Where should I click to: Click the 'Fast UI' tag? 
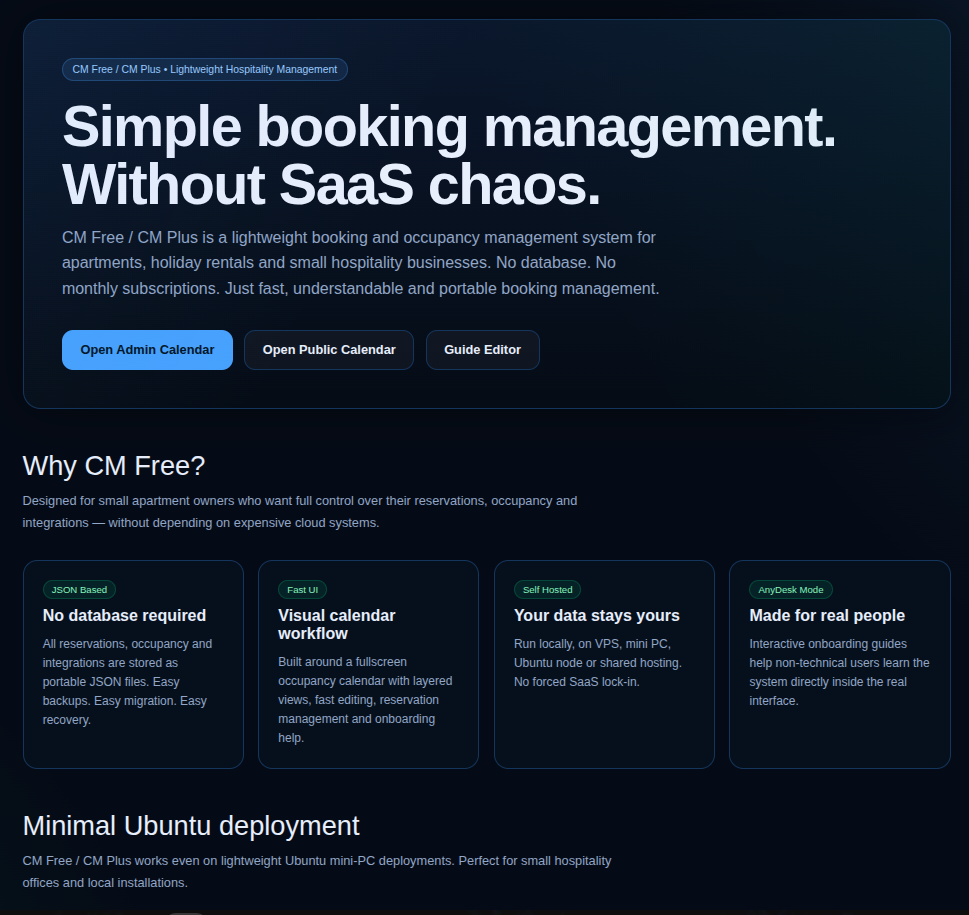coord(302,589)
